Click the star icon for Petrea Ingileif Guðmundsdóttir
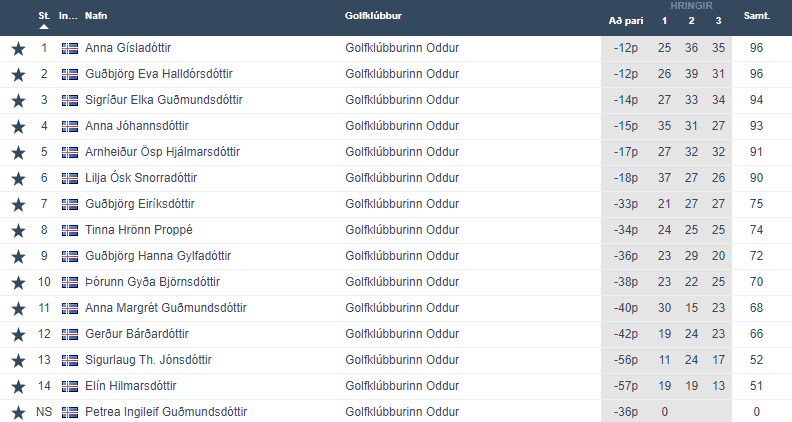The image size is (792, 422). point(19,412)
